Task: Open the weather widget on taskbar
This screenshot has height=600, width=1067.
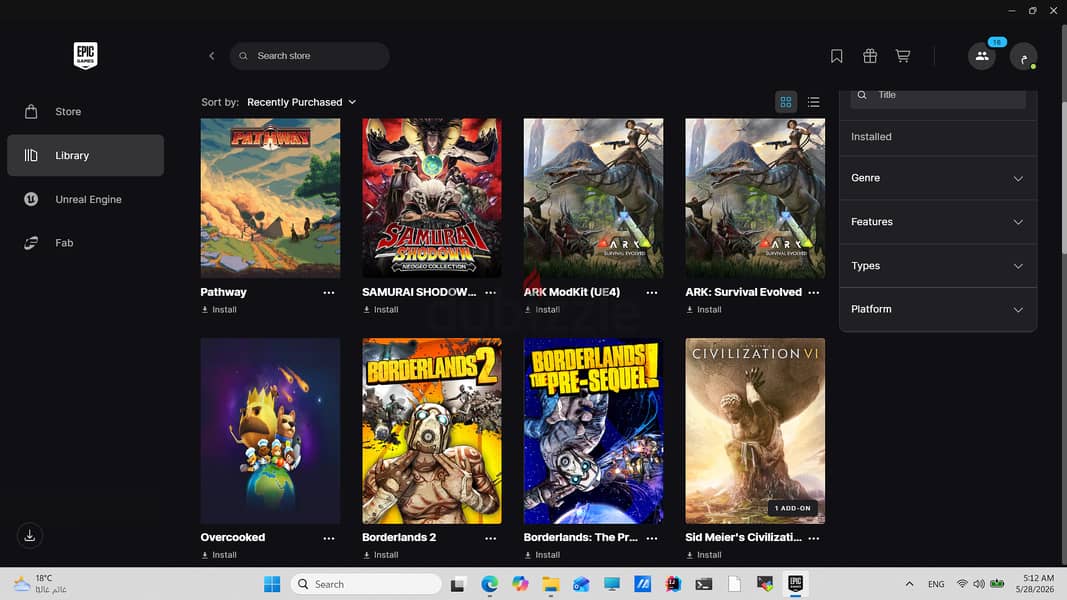Action: (x=42, y=584)
